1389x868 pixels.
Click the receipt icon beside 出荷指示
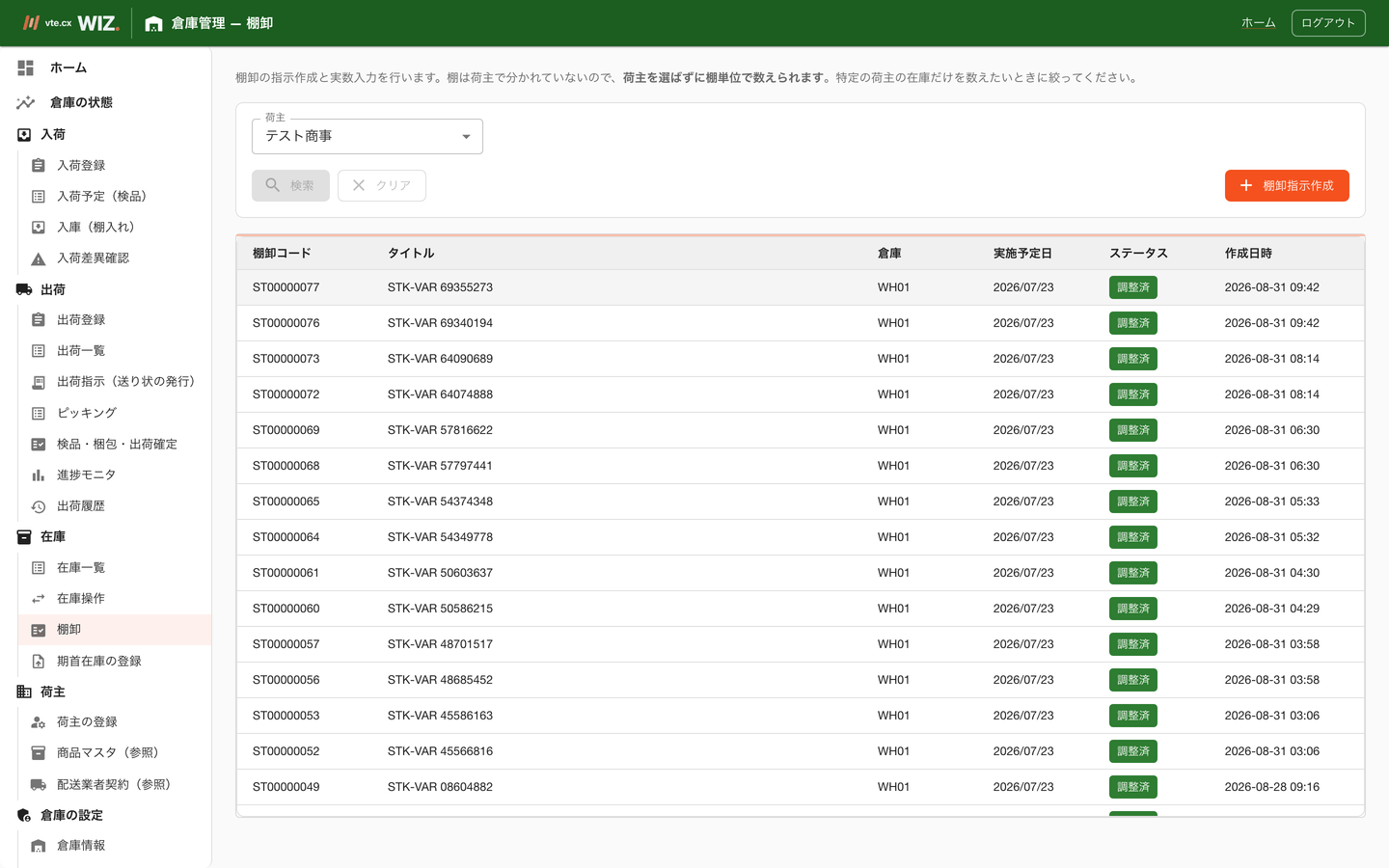tap(39, 382)
